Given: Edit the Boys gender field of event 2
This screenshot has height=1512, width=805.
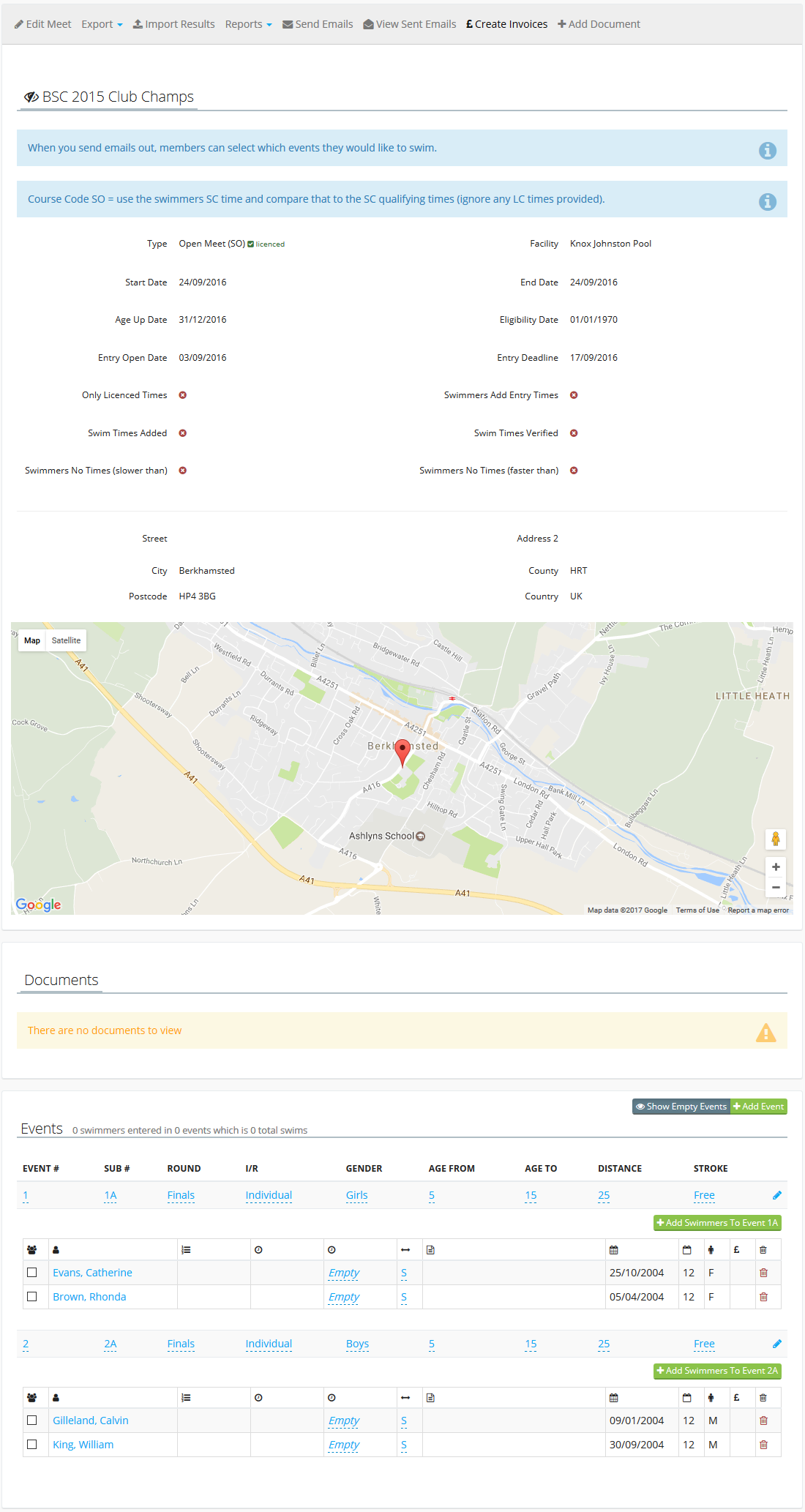Looking at the screenshot, I should pos(357,1344).
